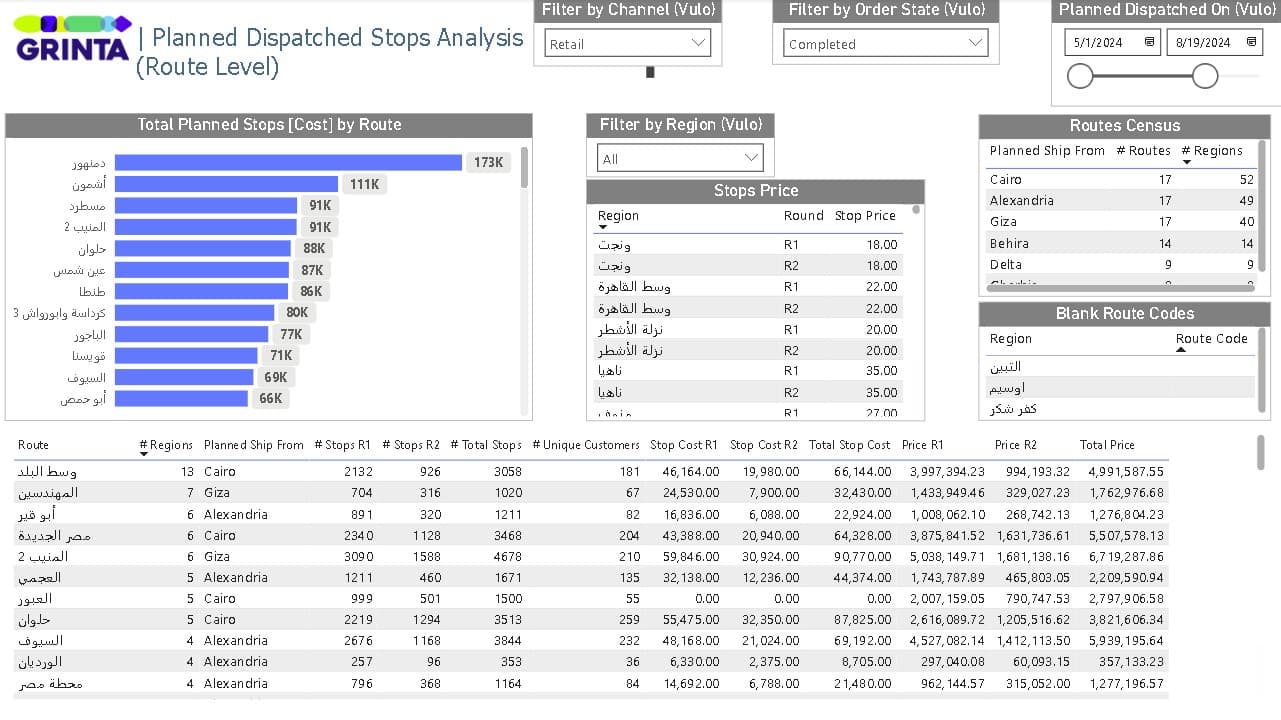The width and height of the screenshot is (1281, 720).
Task: Click the Grinta logo
Action: (74, 38)
